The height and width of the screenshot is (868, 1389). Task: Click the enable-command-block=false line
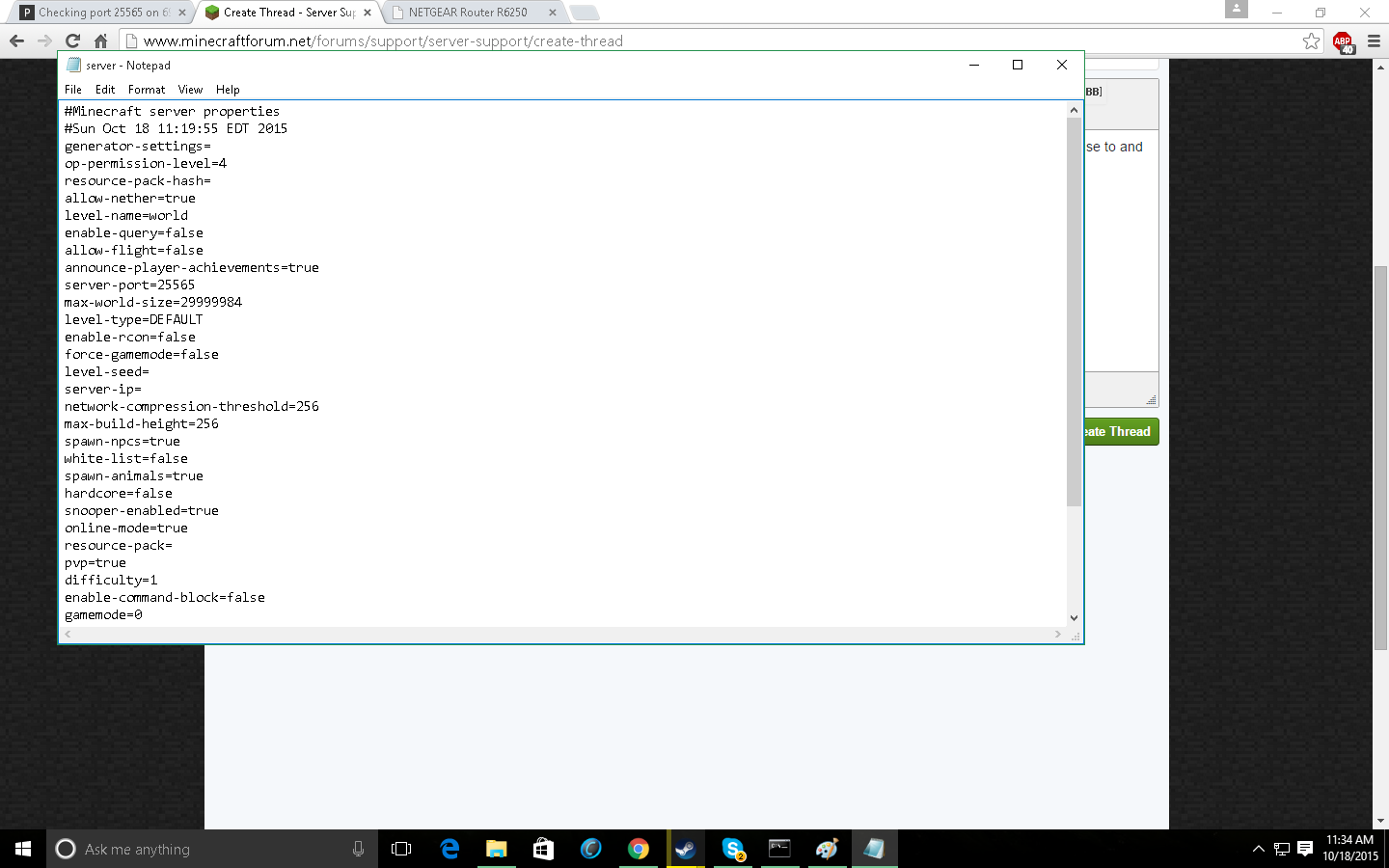[165, 597]
